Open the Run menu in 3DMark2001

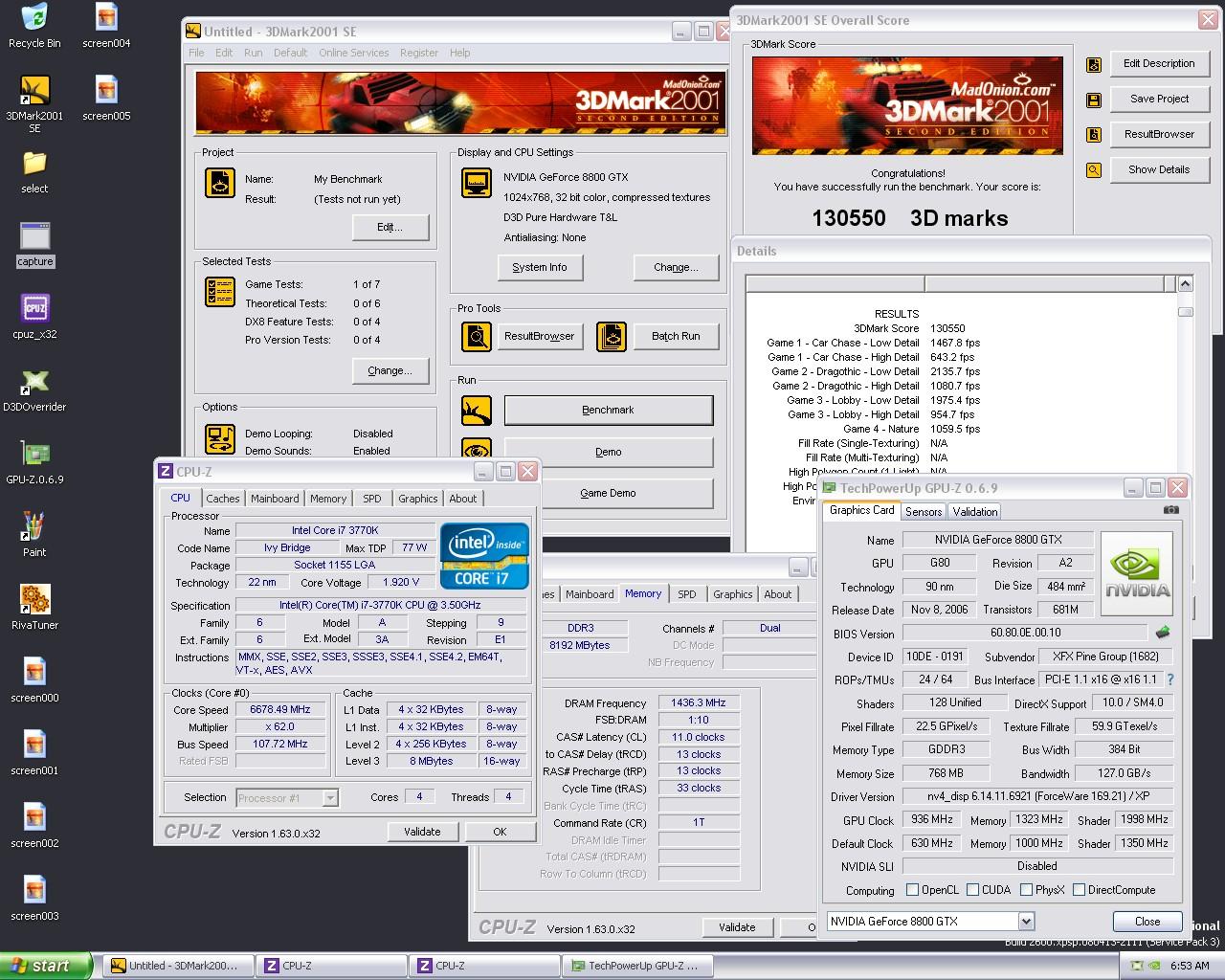[253, 53]
